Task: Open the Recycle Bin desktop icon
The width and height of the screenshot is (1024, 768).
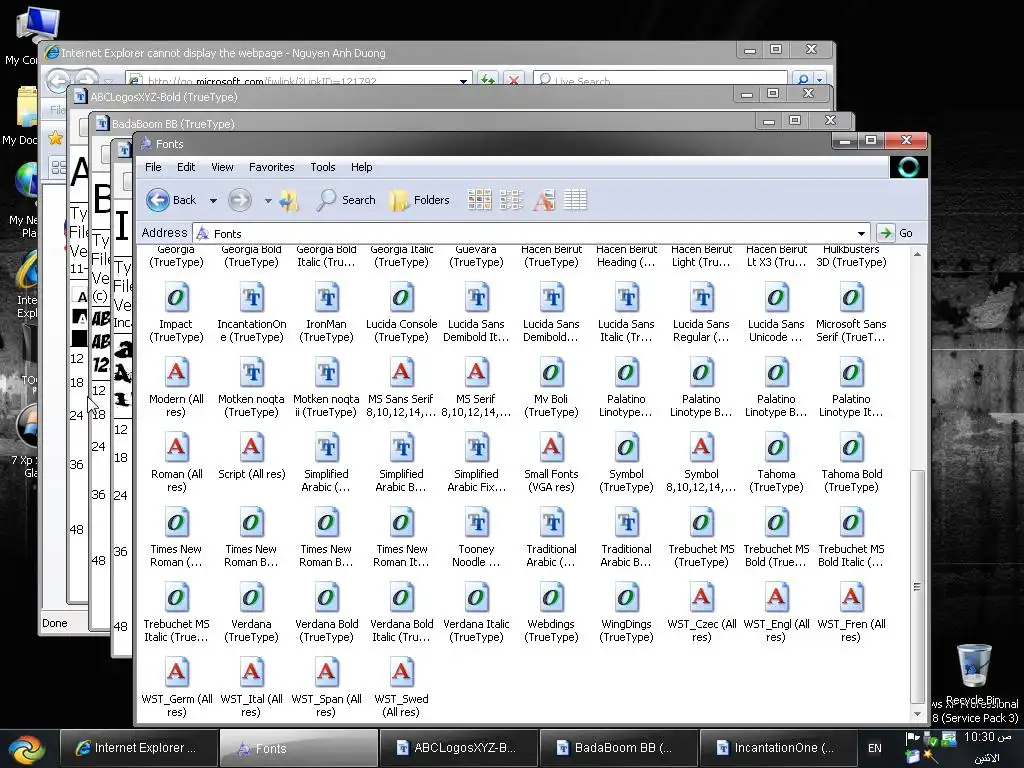Action: pyautogui.click(x=974, y=673)
